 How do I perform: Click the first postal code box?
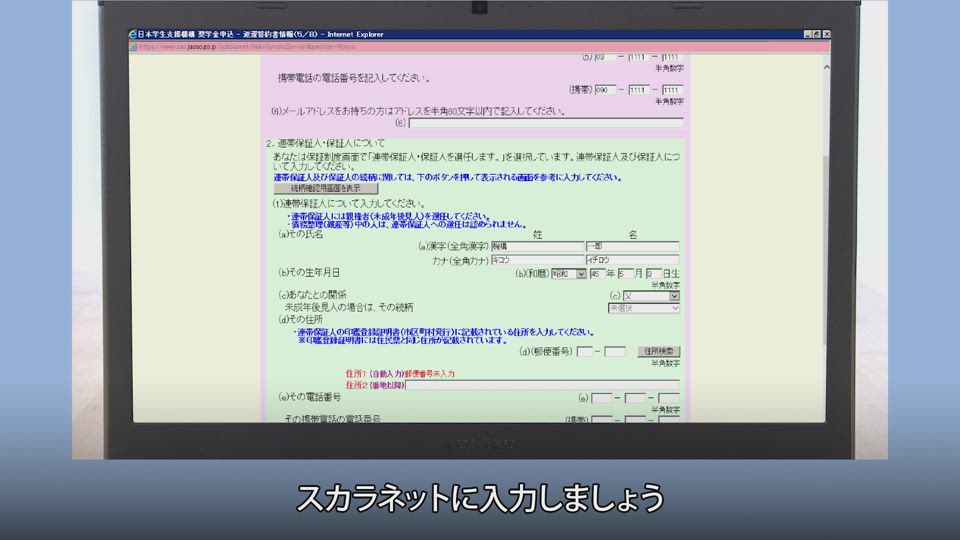click(586, 351)
